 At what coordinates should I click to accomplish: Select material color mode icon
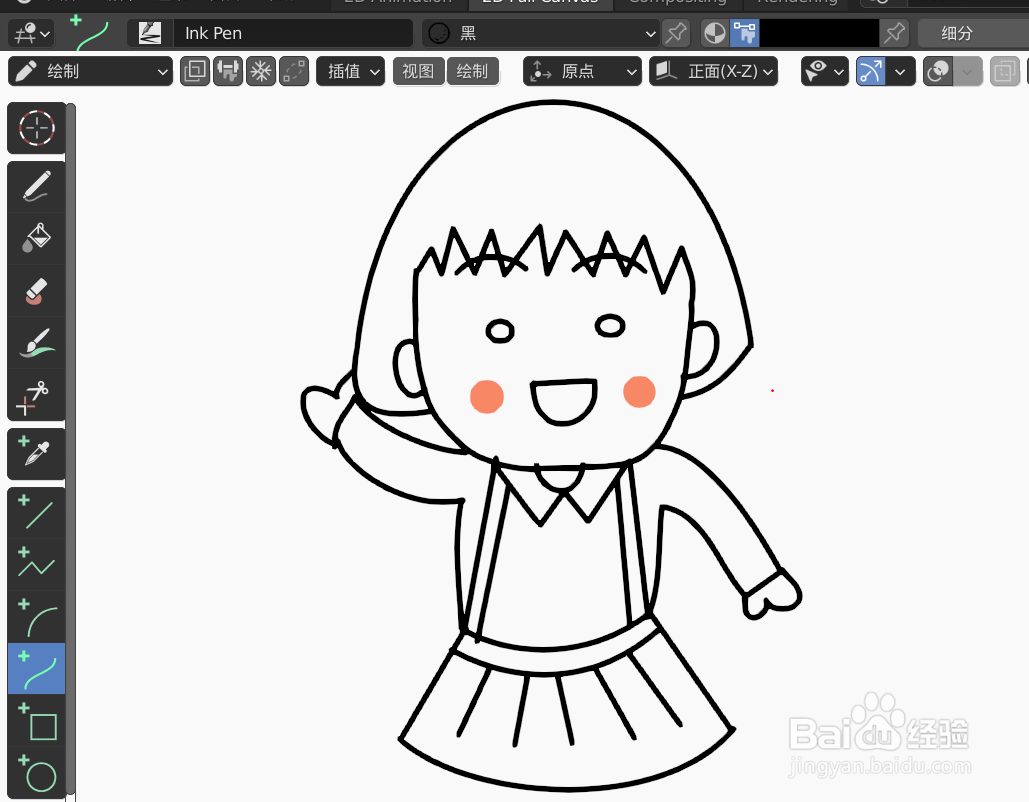(715, 33)
